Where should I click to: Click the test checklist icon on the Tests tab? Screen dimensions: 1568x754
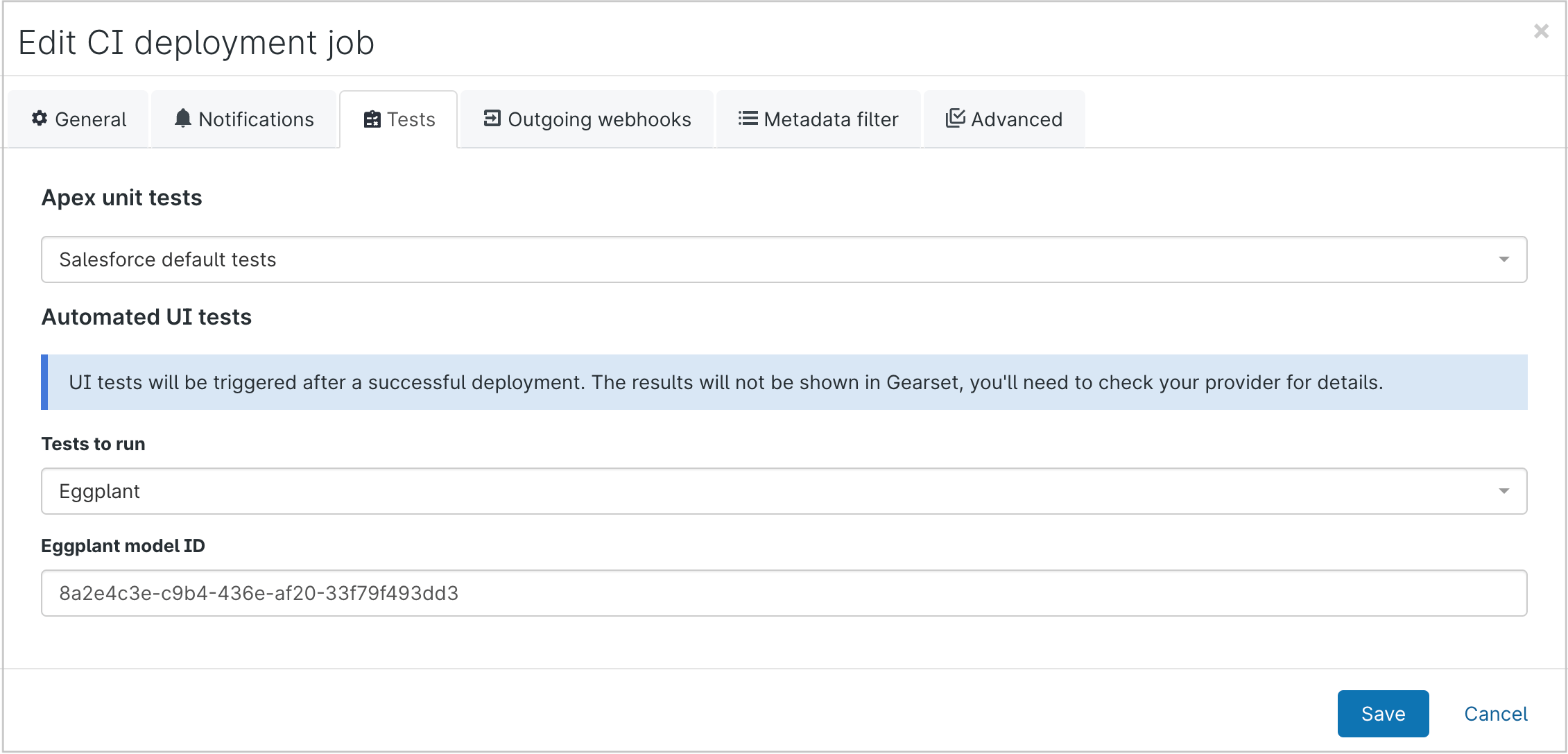pos(372,119)
